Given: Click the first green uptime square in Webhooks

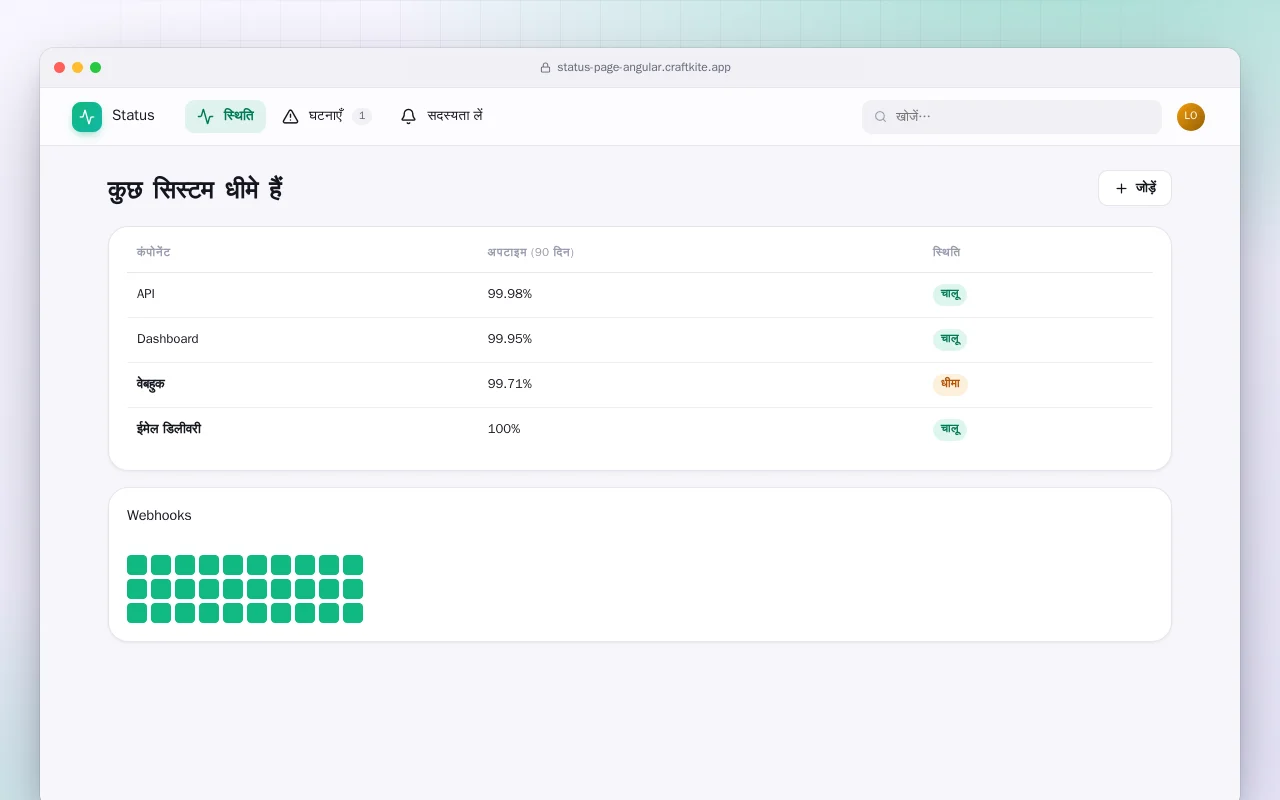Looking at the screenshot, I should [137, 565].
